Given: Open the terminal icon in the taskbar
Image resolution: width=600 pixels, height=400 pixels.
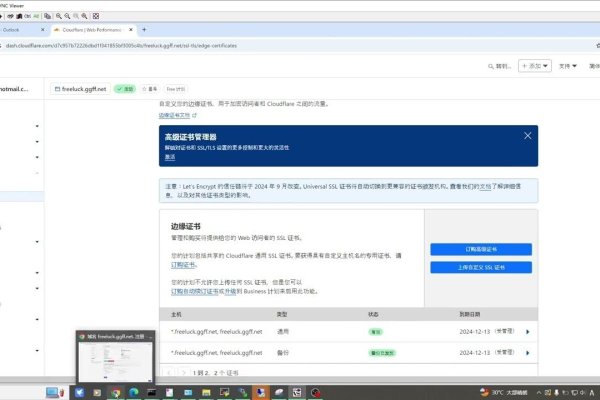Looking at the screenshot, I should tap(152, 392).
